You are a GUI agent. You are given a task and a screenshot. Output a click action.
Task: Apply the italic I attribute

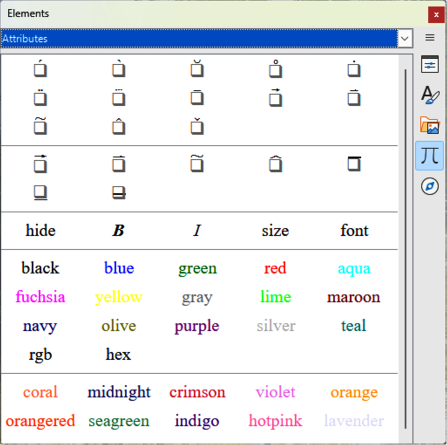click(x=197, y=231)
